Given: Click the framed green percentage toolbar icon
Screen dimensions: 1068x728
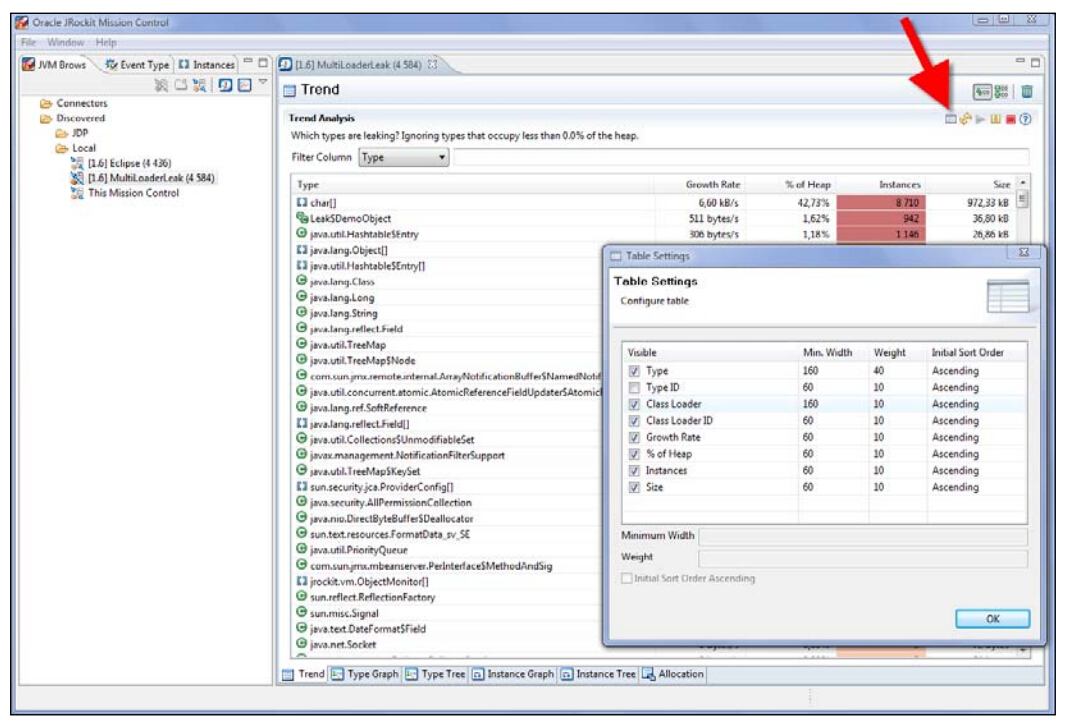Looking at the screenshot, I should coord(982,91).
